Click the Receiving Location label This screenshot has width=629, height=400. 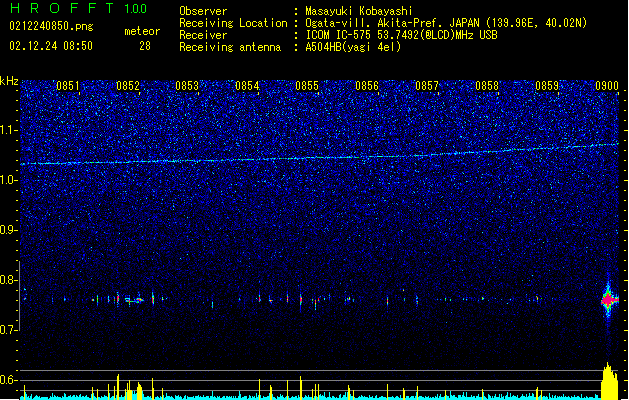(233, 23)
